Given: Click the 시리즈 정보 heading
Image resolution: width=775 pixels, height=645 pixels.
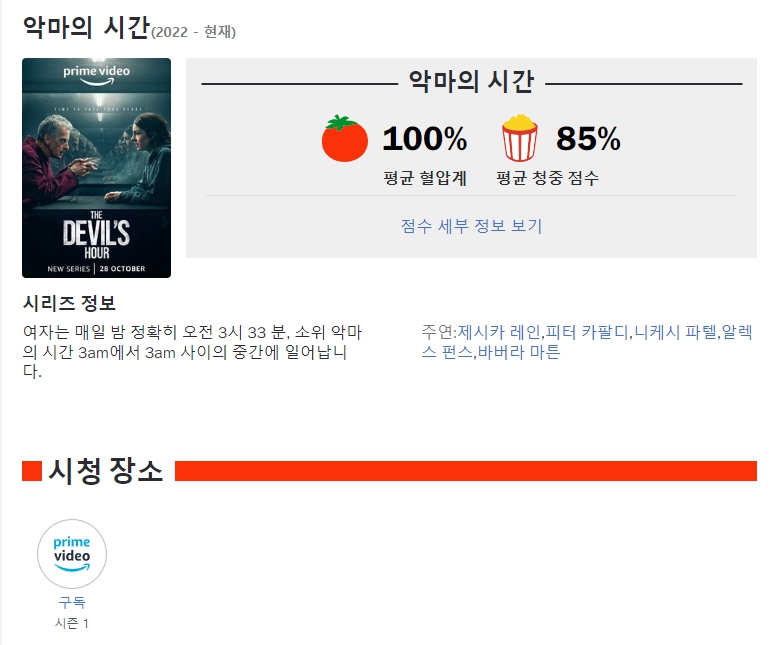Looking at the screenshot, I should (69, 303).
